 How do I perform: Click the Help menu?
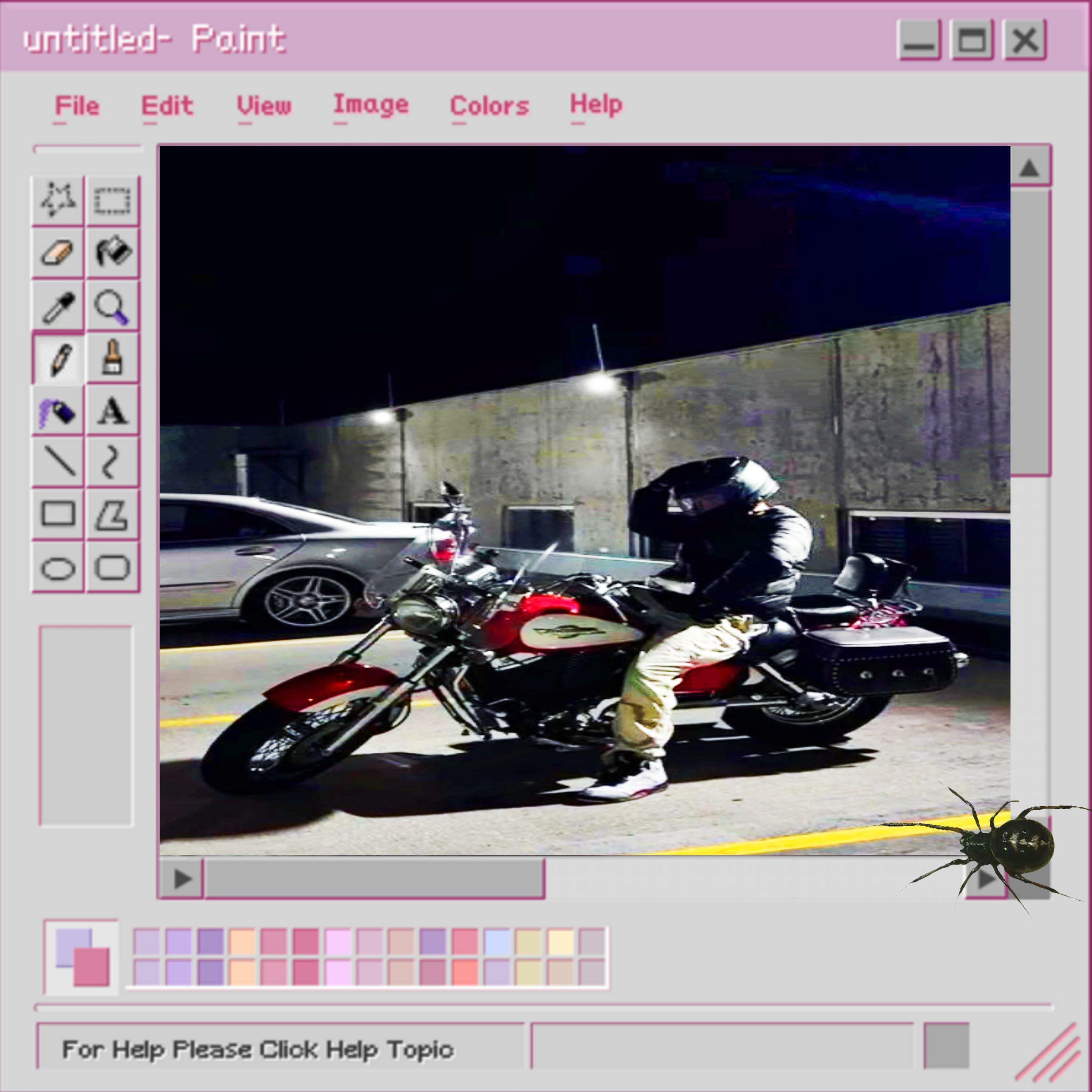point(596,104)
